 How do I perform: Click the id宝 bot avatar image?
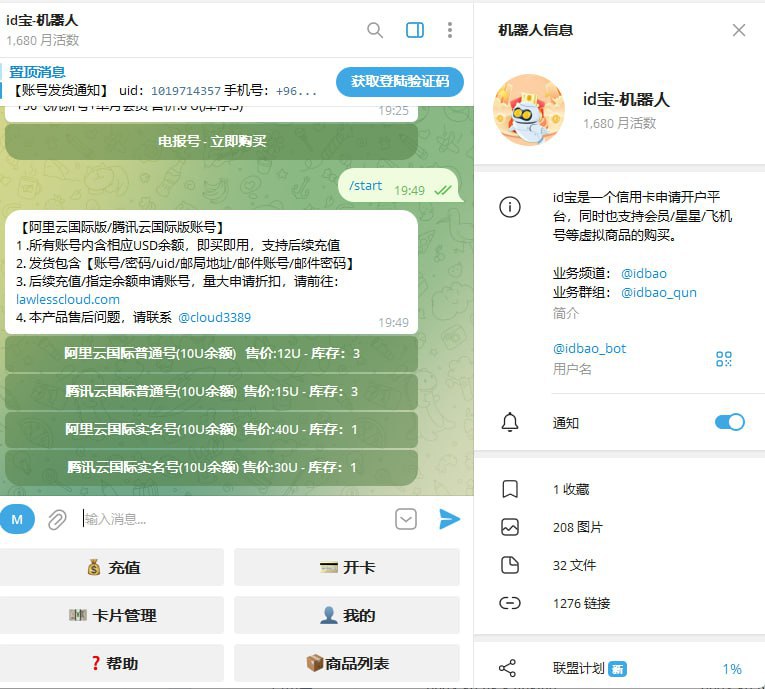(x=529, y=110)
